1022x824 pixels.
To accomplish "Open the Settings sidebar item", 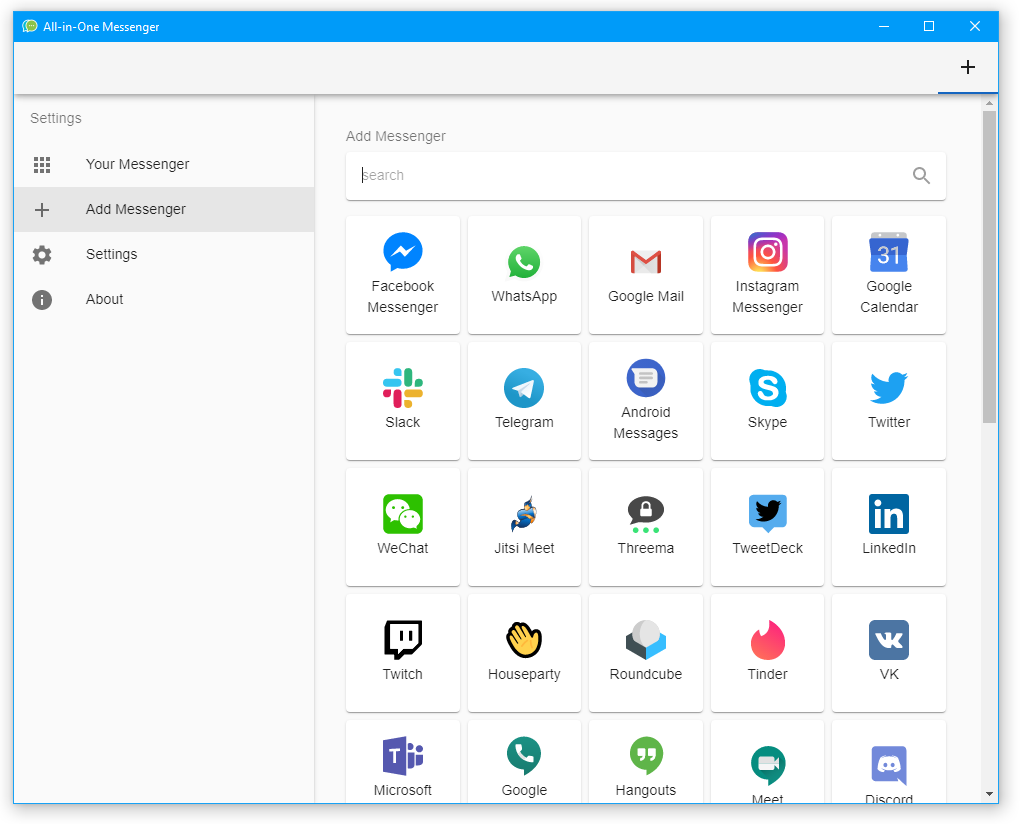I will coord(111,254).
